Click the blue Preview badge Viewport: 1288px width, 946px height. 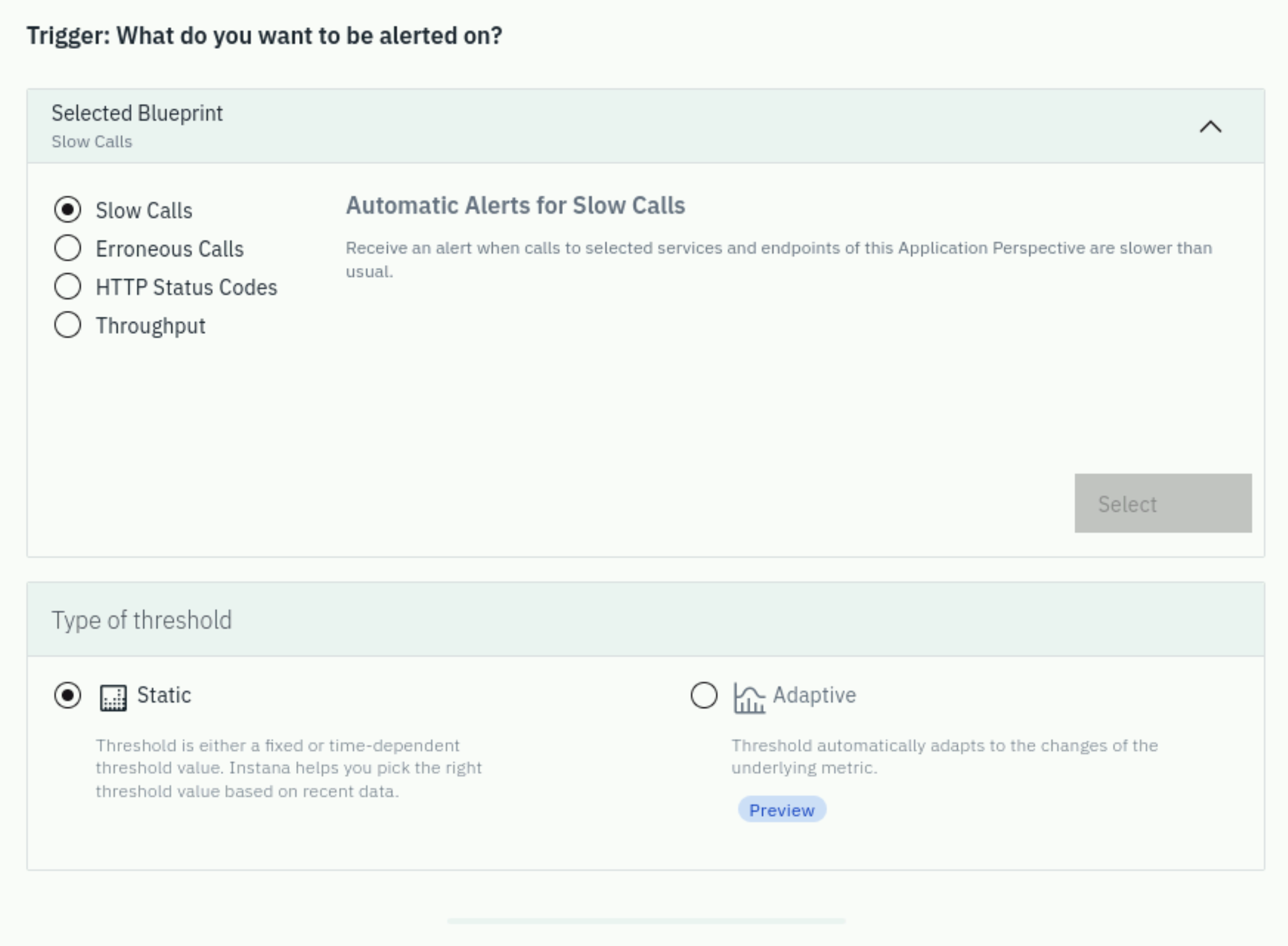click(782, 810)
